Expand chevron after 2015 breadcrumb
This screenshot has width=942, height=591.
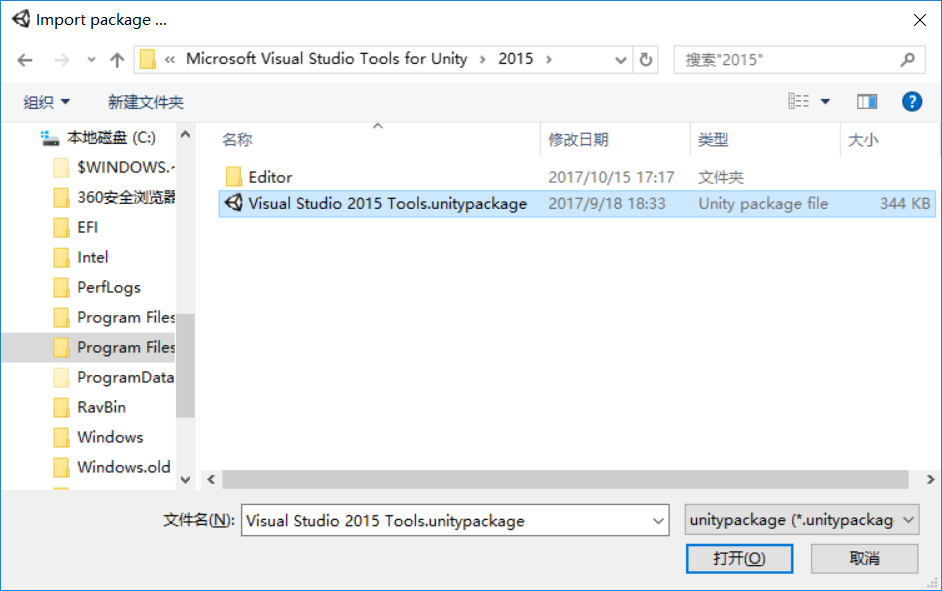point(548,59)
